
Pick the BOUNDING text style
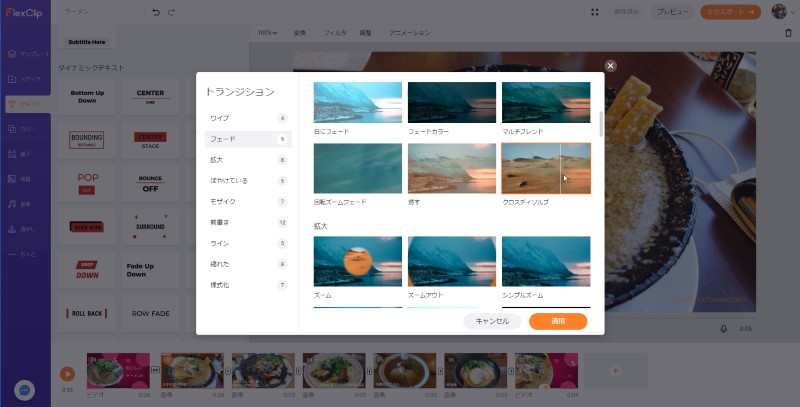click(x=87, y=140)
